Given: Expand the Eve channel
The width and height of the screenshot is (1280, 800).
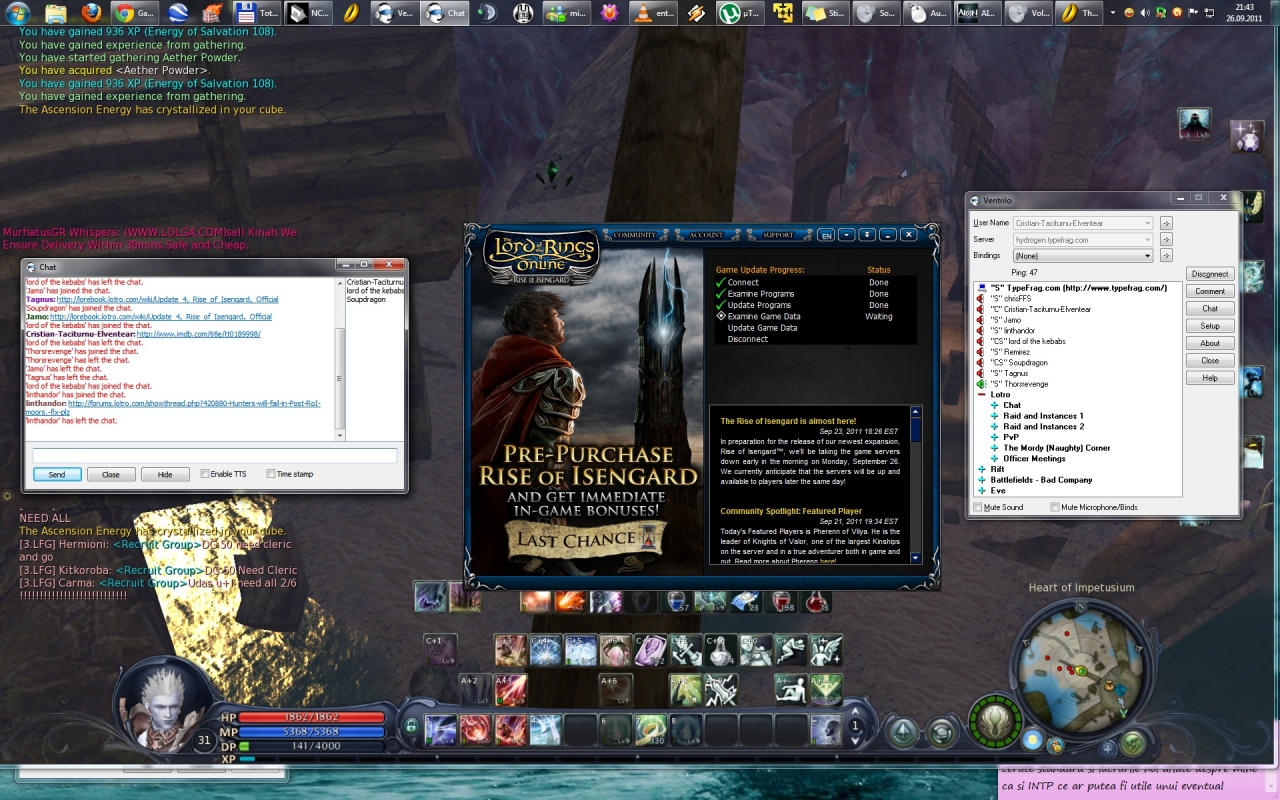Looking at the screenshot, I should click(x=981, y=491).
